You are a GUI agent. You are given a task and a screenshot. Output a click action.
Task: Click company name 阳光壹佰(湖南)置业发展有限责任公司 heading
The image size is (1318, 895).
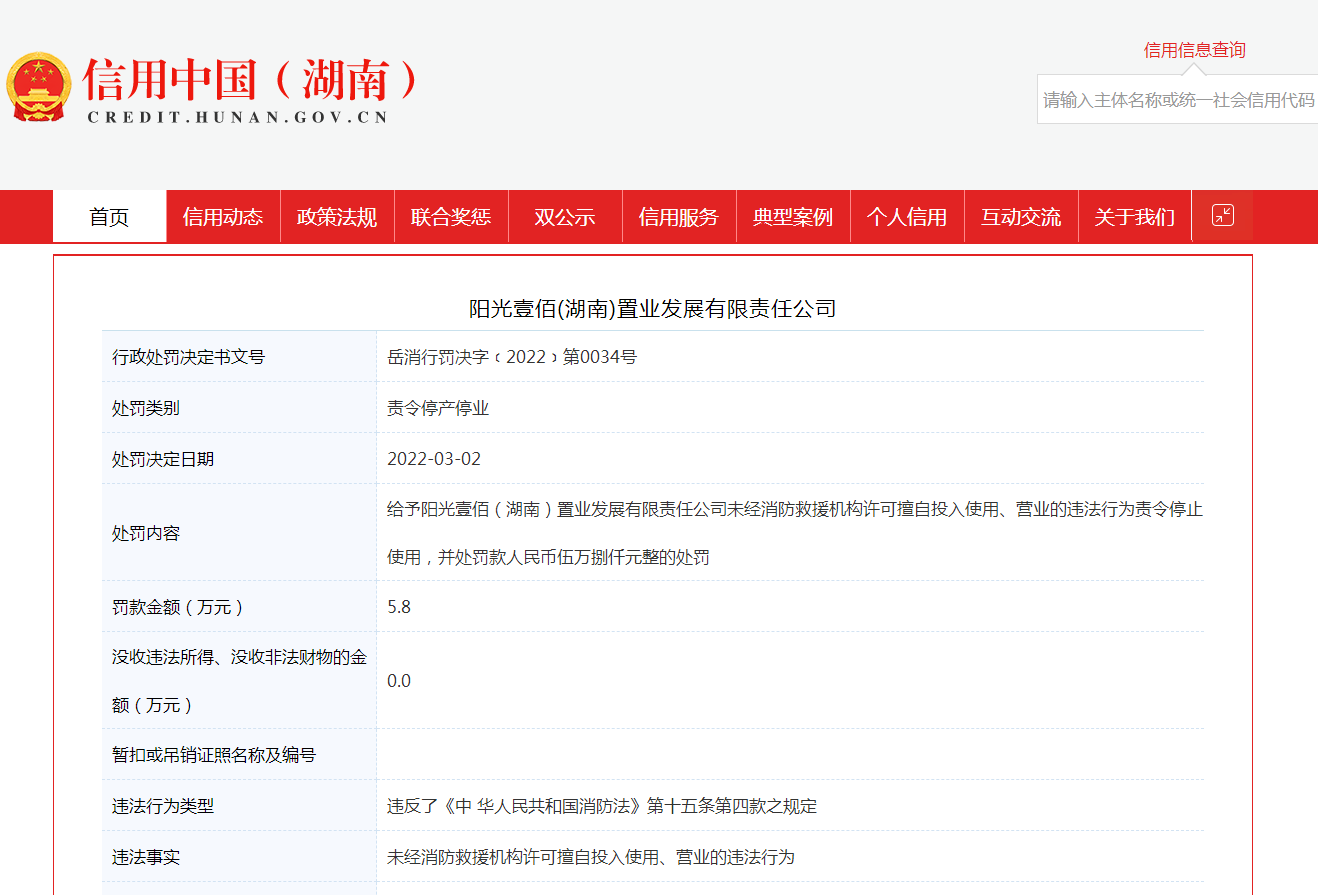(x=653, y=309)
